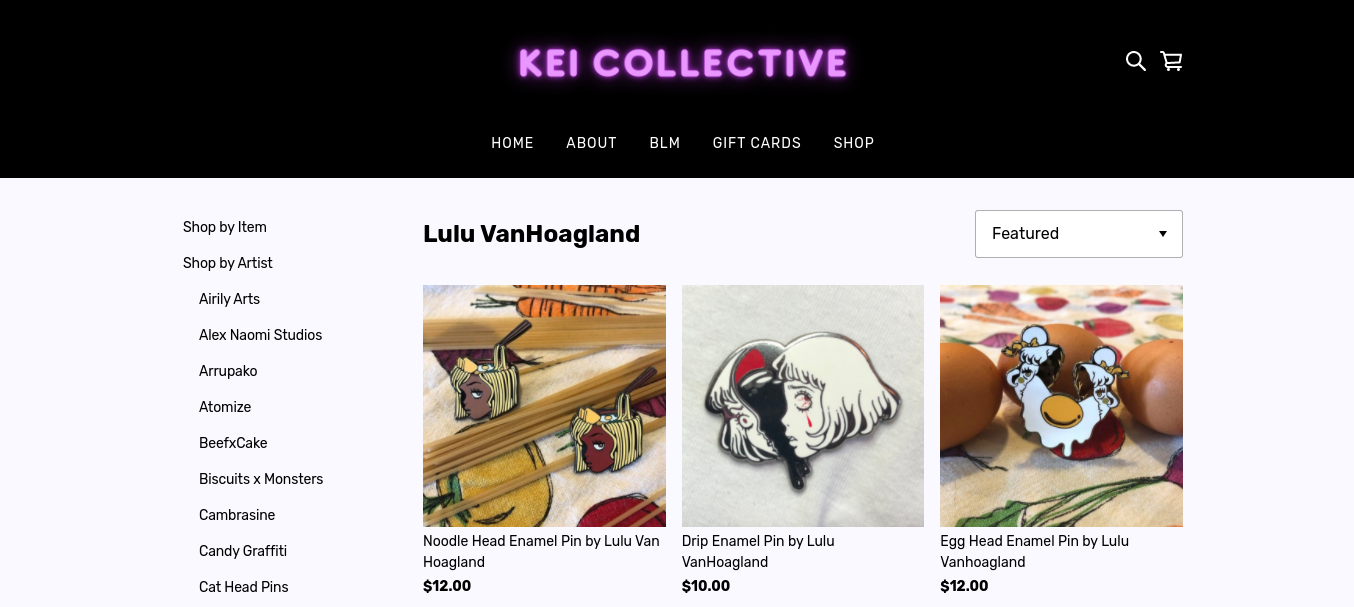Select GIFT CARDS in navigation
Image resolution: width=1354 pixels, height=607 pixels.
[x=757, y=143]
